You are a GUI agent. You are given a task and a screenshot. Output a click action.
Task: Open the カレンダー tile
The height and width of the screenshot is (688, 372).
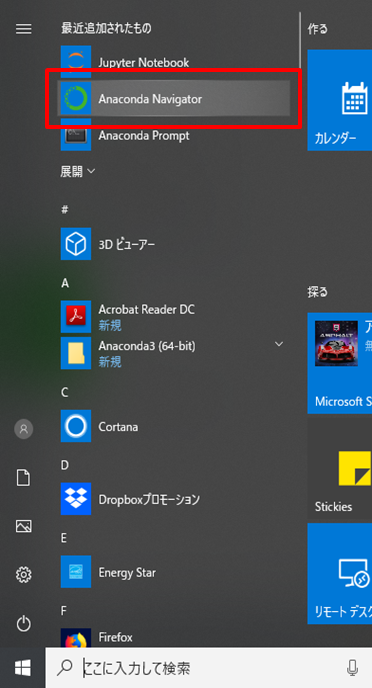point(340,100)
